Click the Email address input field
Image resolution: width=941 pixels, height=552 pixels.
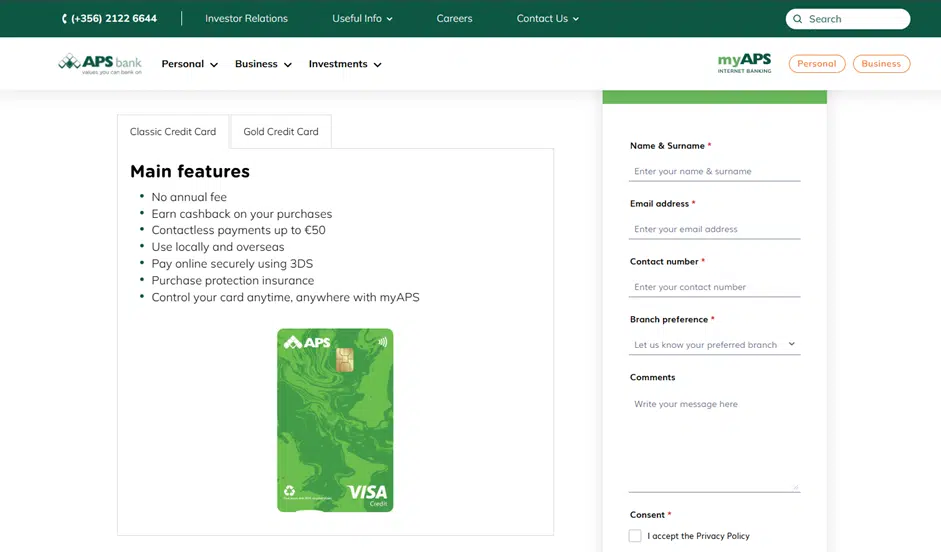[x=714, y=229]
